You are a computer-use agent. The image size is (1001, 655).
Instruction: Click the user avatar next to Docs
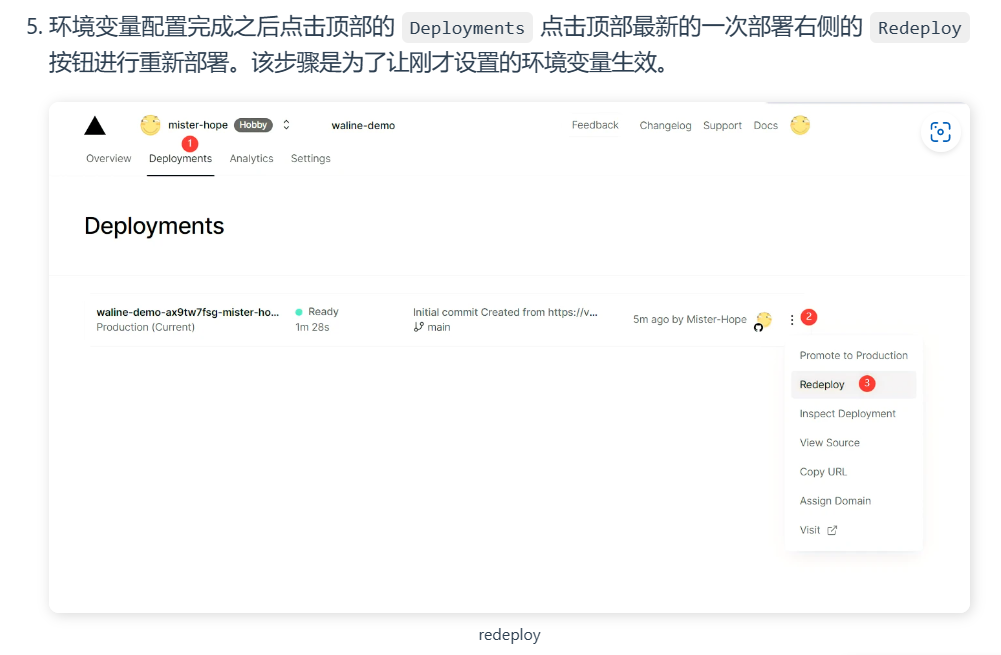pos(800,125)
